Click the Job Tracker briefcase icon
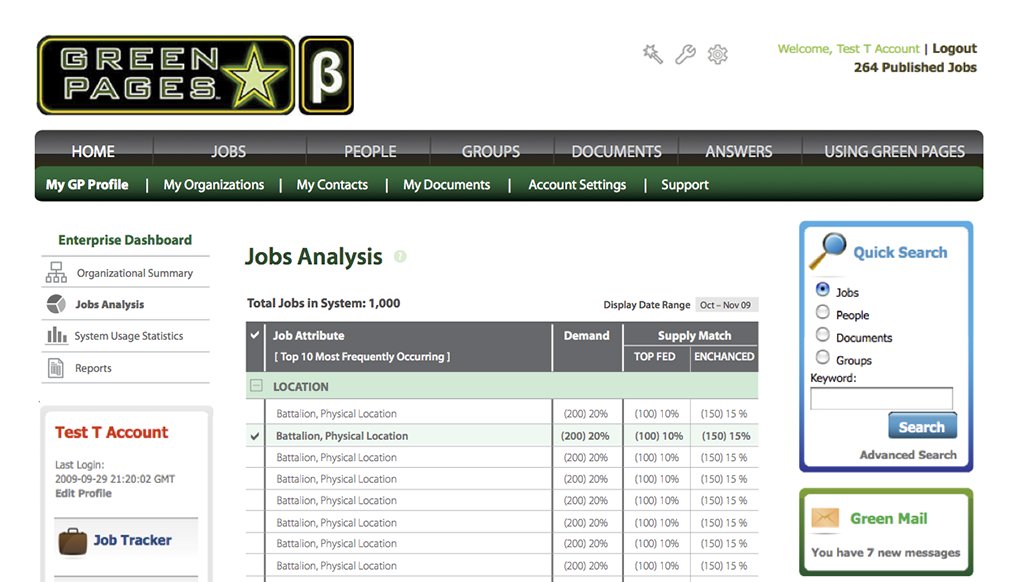The height and width of the screenshot is (582, 1024). [72, 541]
